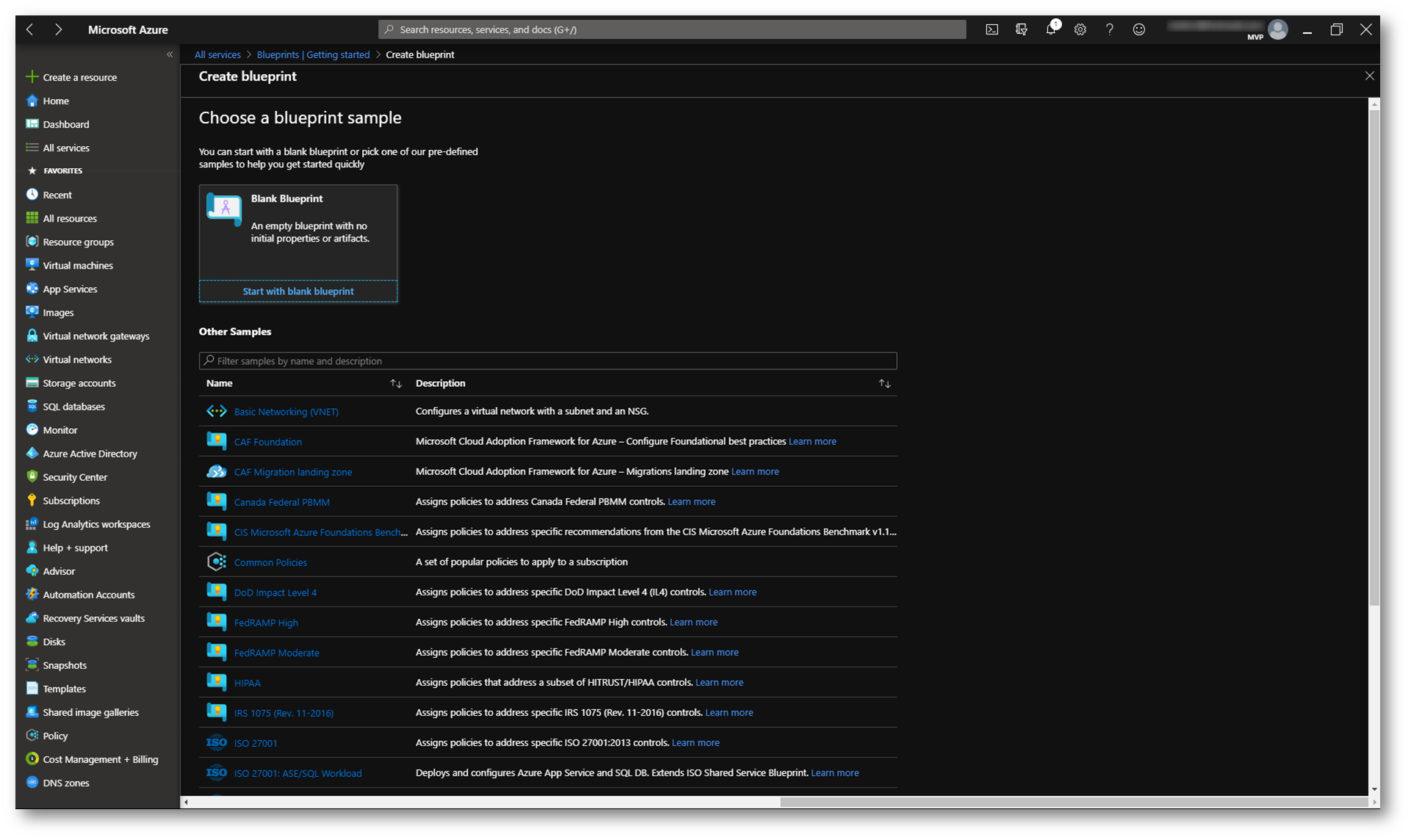Sort samples by Description column arrows
The image size is (1411, 840).
pyautogui.click(x=884, y=383)
